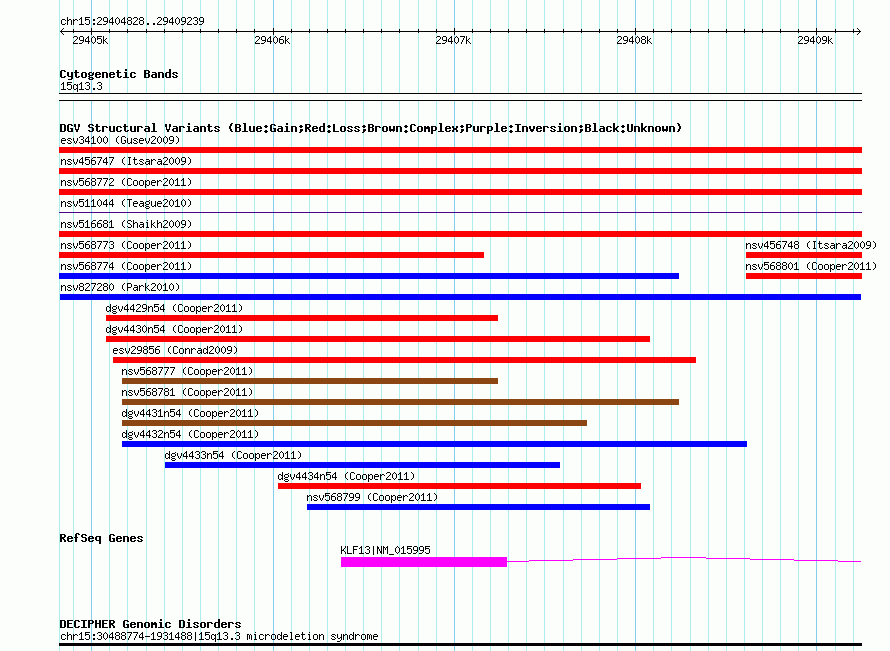Select the nsv568773 (Cooper2011) label
The image size is (890, 651).
tap(126, 245)
